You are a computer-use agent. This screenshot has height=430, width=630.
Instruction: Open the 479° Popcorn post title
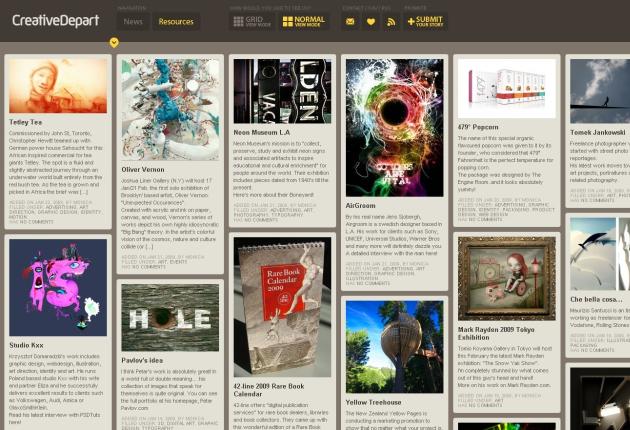click(478, 127)
